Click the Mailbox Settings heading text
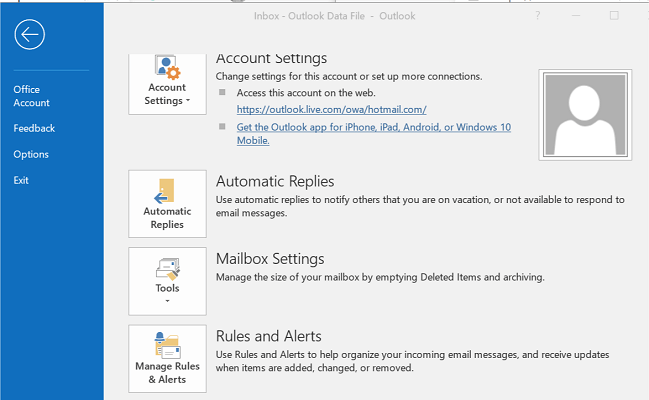This screenshot has width=649, height=400. (x=270, y=258)
